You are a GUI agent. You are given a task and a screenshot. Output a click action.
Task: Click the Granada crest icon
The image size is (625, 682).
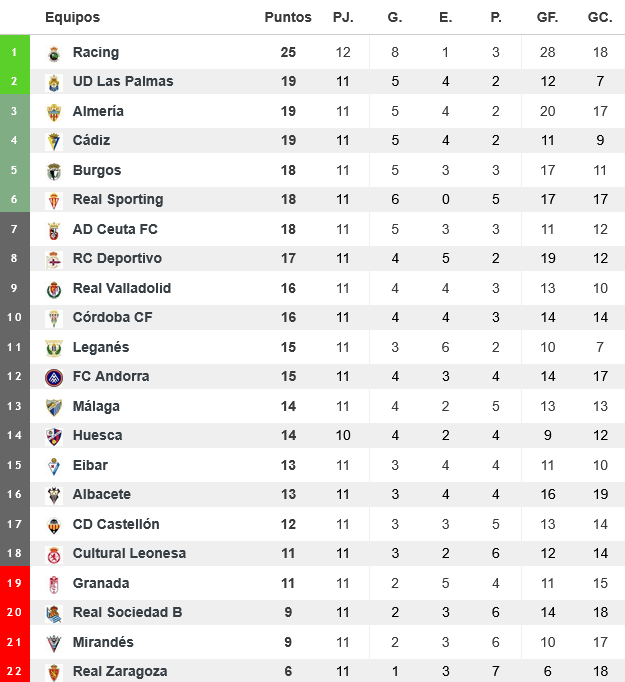54,584
